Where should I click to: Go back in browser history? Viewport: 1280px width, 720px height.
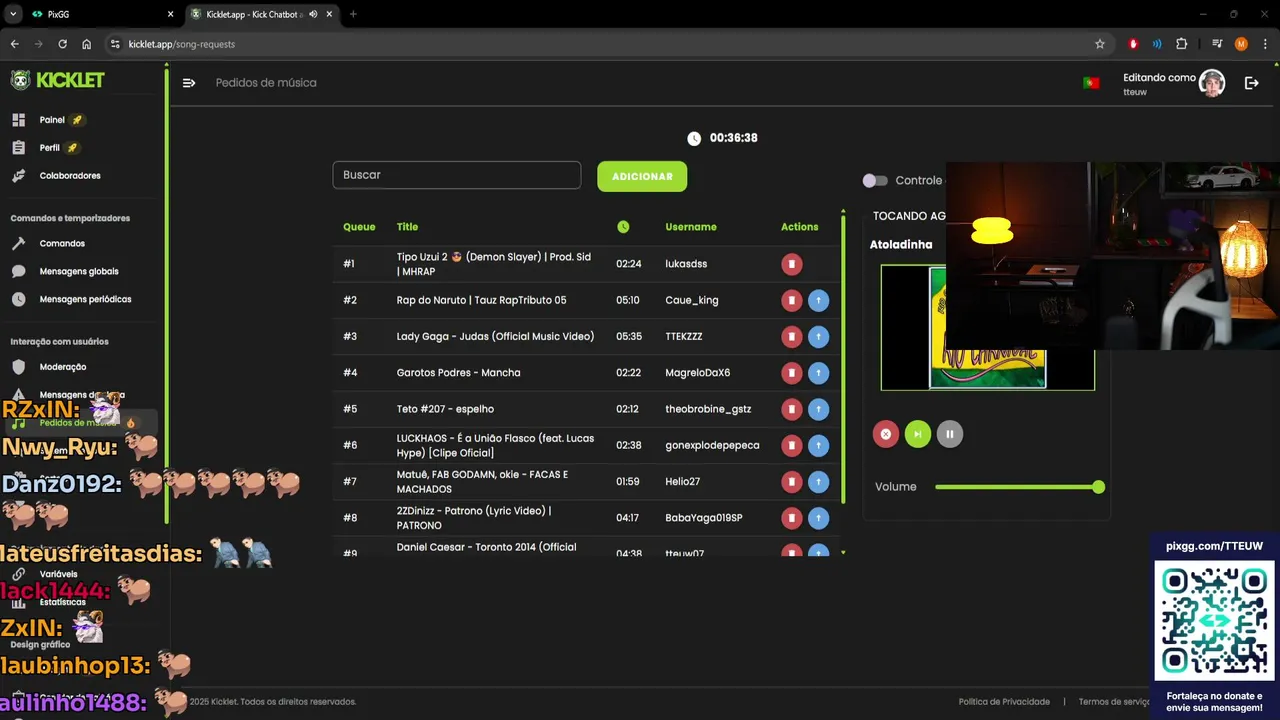(14, 44)
